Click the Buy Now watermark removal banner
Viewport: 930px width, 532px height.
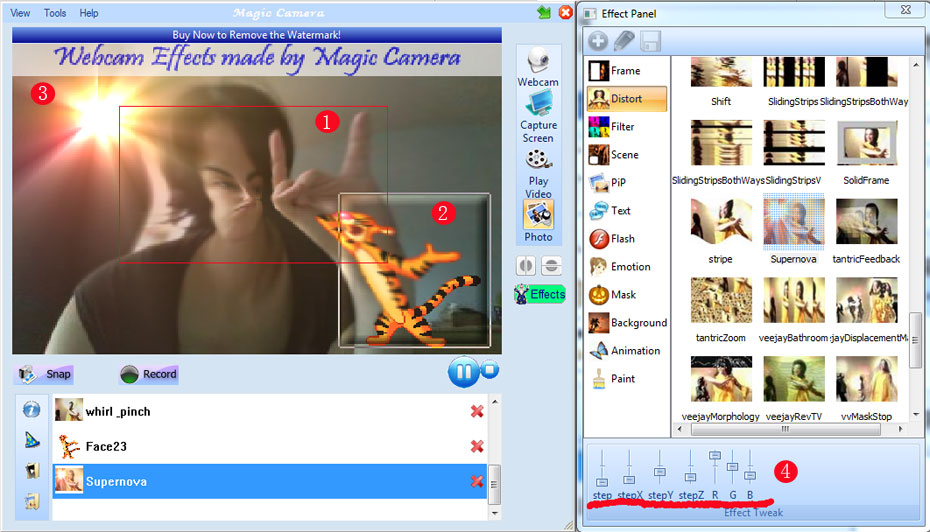pyautogui.click(x=257, y=35)
